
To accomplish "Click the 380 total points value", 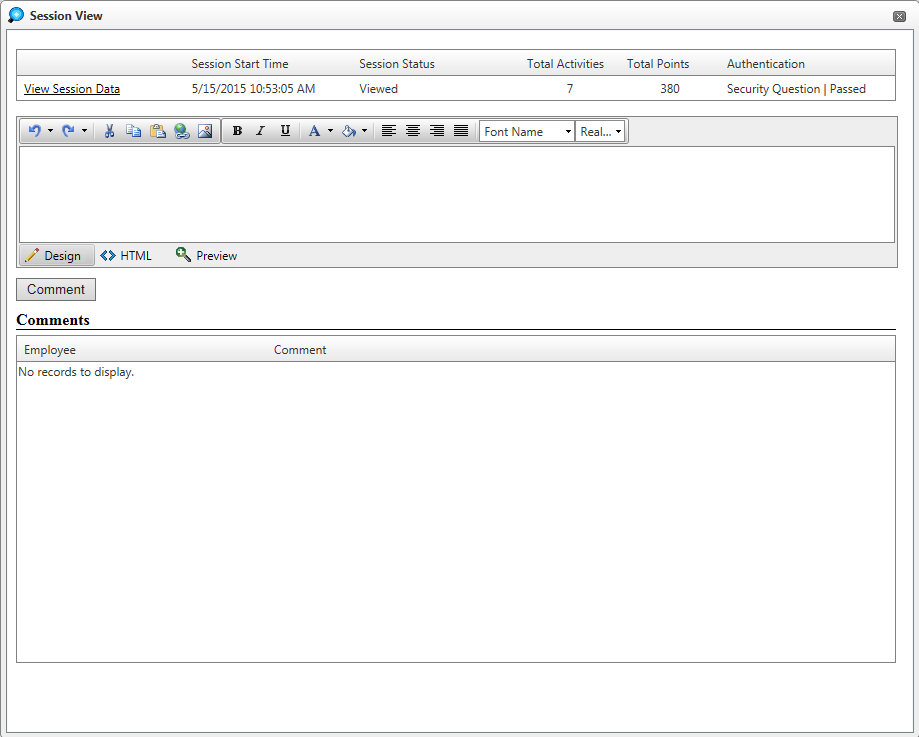I will [669, 89].
